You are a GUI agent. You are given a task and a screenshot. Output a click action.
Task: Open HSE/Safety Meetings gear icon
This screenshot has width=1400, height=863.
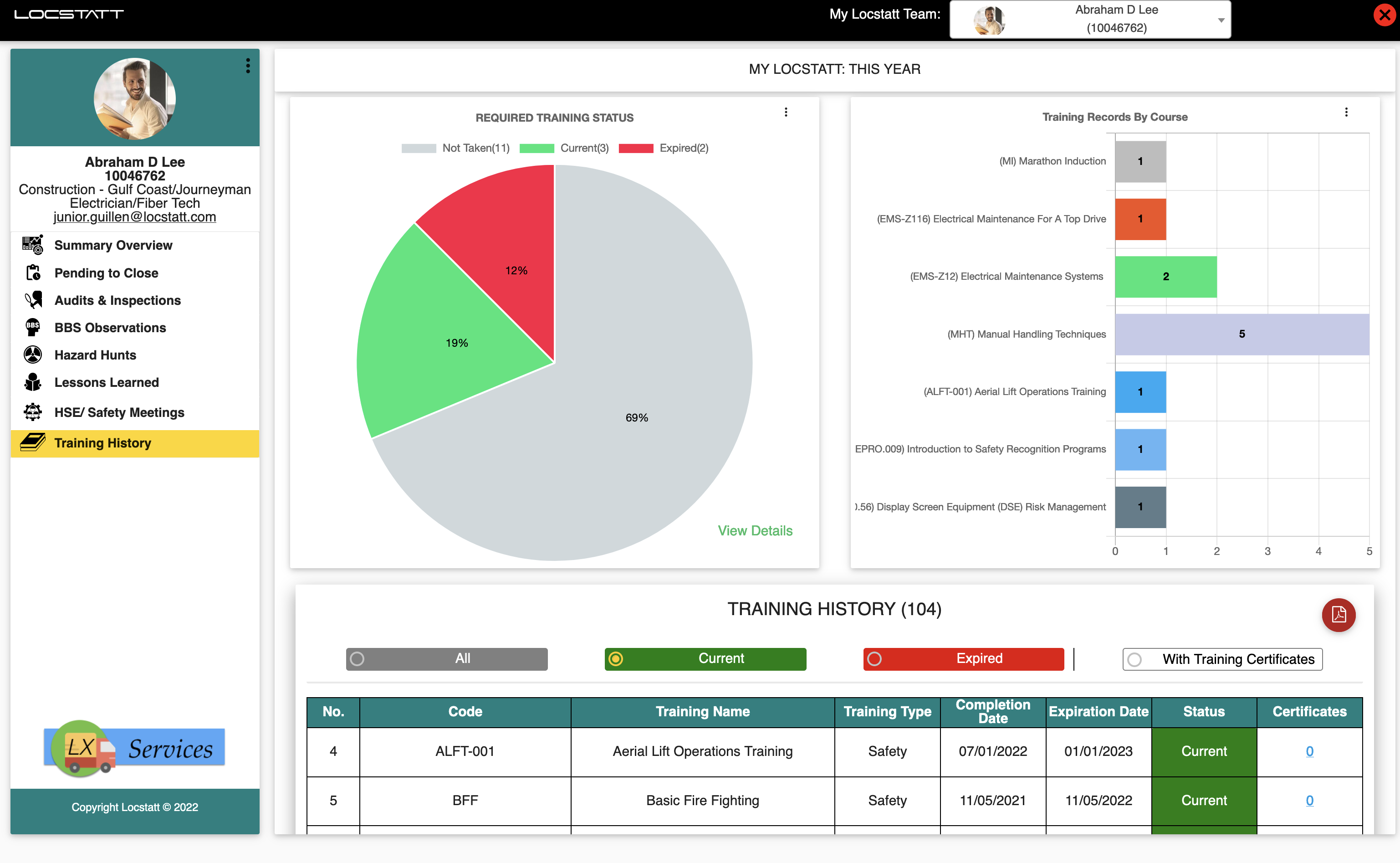32,411
